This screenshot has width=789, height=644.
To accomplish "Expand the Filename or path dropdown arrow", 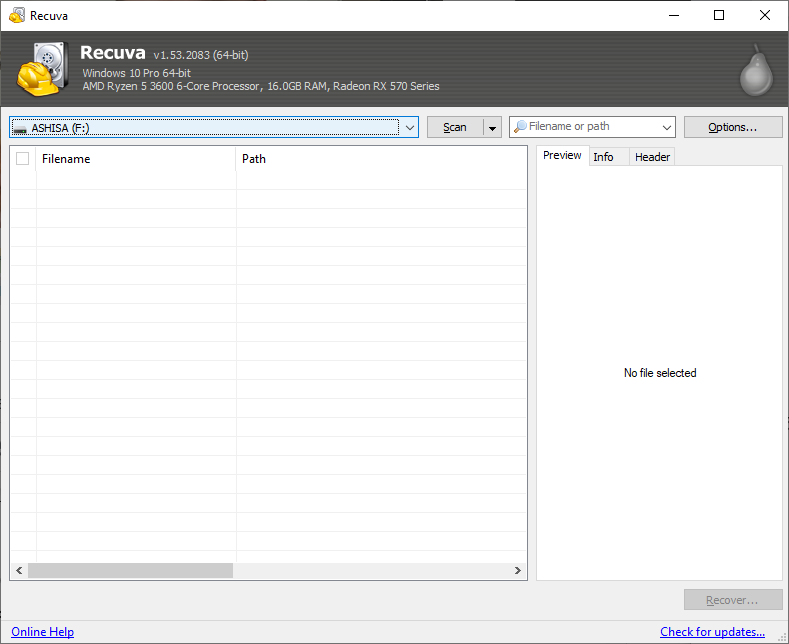I will point(667,127).
